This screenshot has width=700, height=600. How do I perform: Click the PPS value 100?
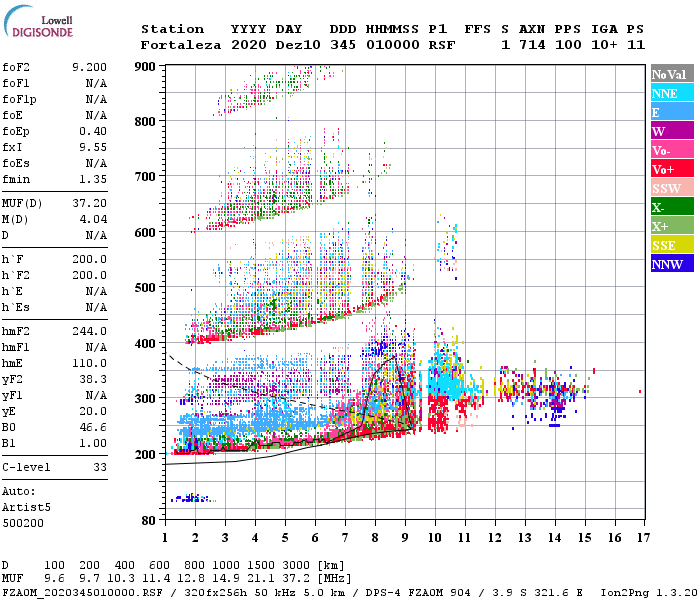[x=568, y=45]
